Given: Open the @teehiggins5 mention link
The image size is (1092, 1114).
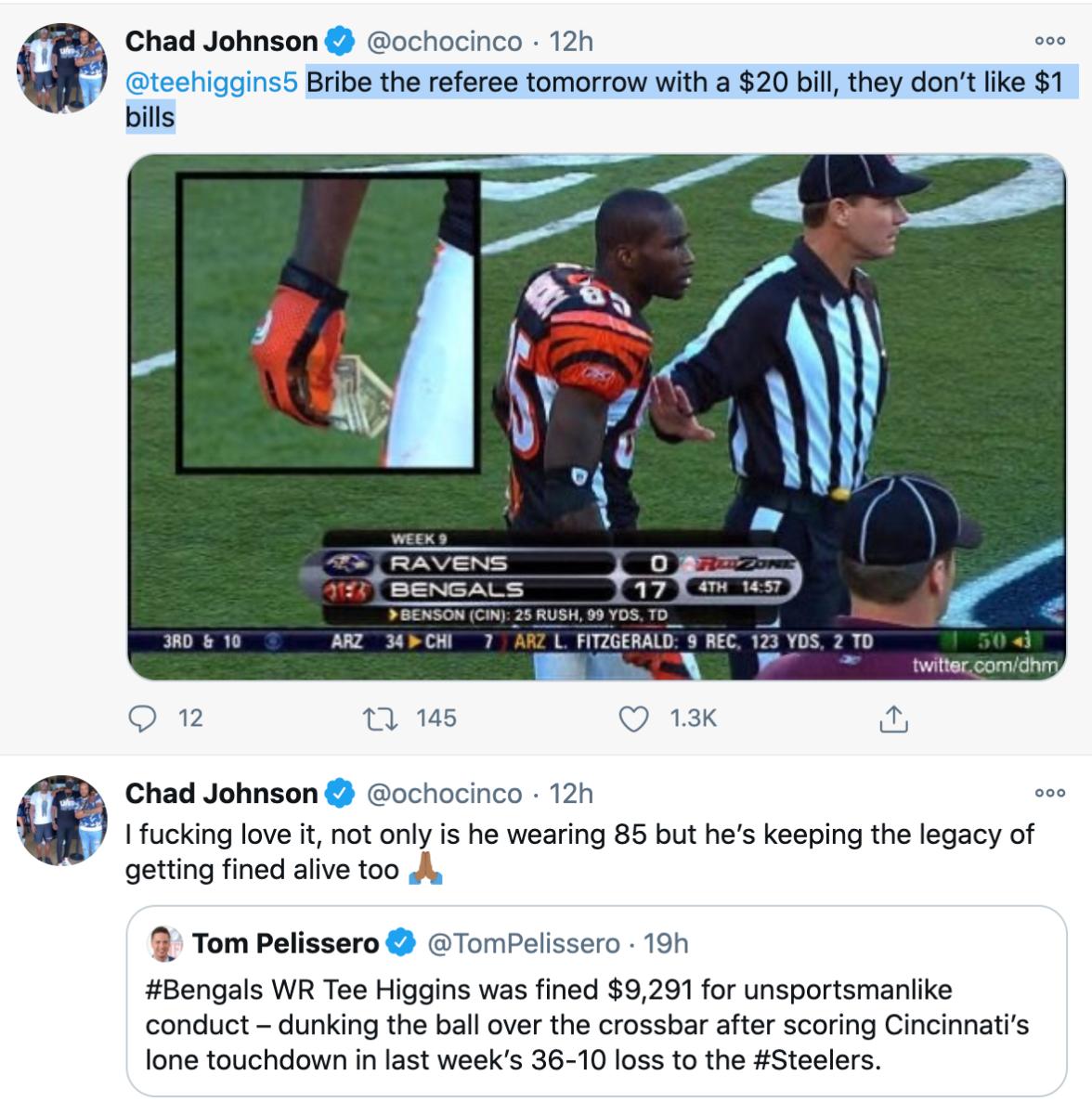Looking at the screenshot, I should [x=212, y=83].
